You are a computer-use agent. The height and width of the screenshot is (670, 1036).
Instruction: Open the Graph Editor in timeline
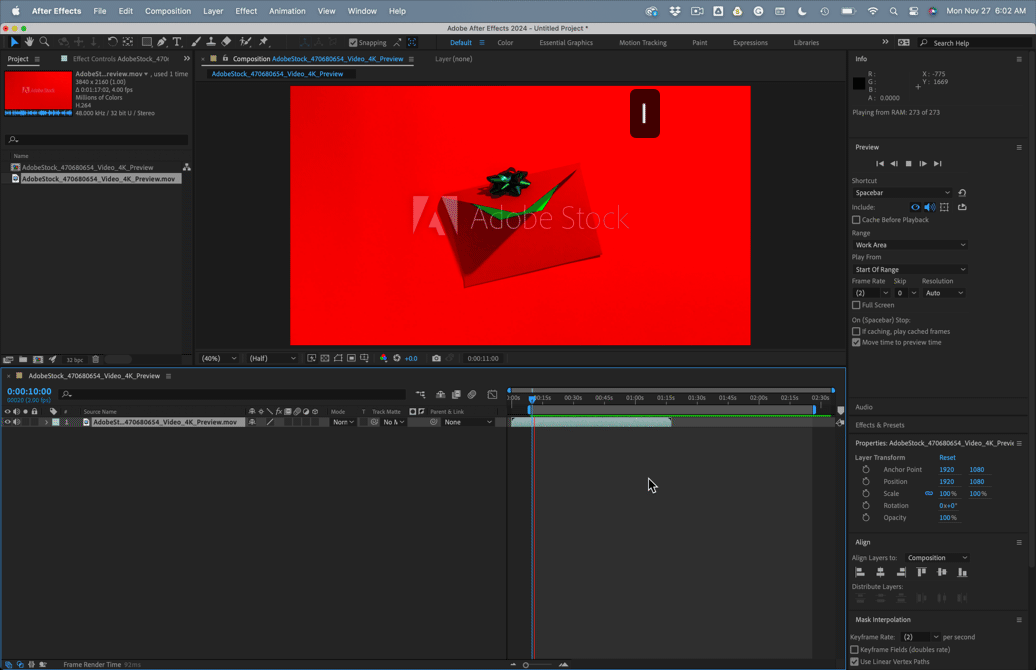pyautogui.click(x=492, y=394)
